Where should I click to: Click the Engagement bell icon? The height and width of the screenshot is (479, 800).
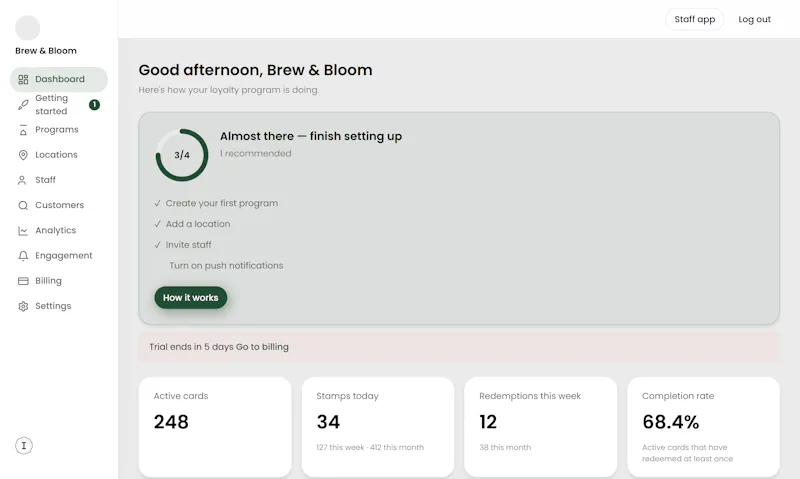23,256
